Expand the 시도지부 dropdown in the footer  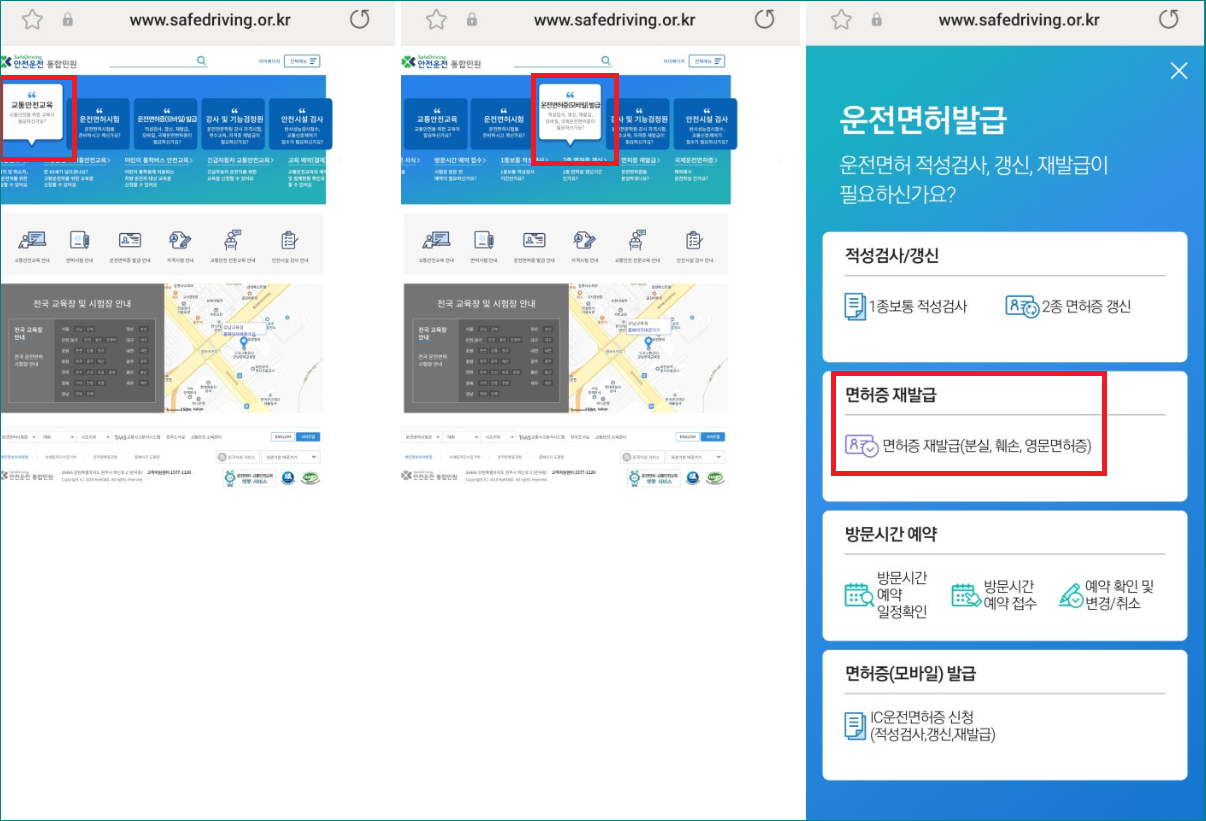(x=96, y=436)
